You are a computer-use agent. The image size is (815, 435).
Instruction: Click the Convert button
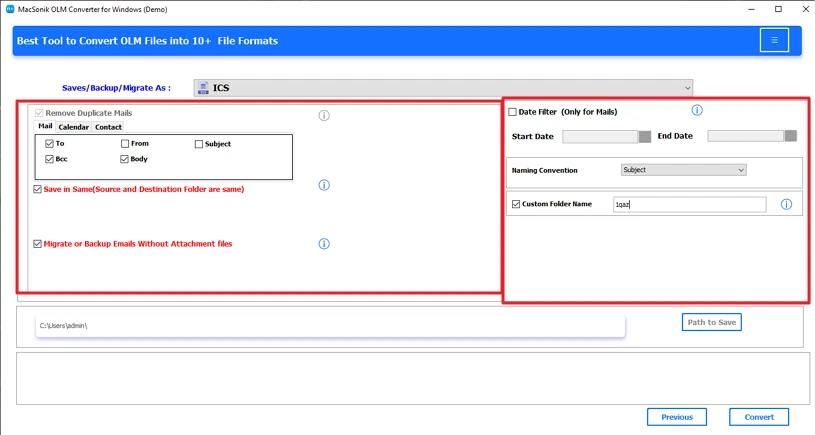(x=758, y=417)
